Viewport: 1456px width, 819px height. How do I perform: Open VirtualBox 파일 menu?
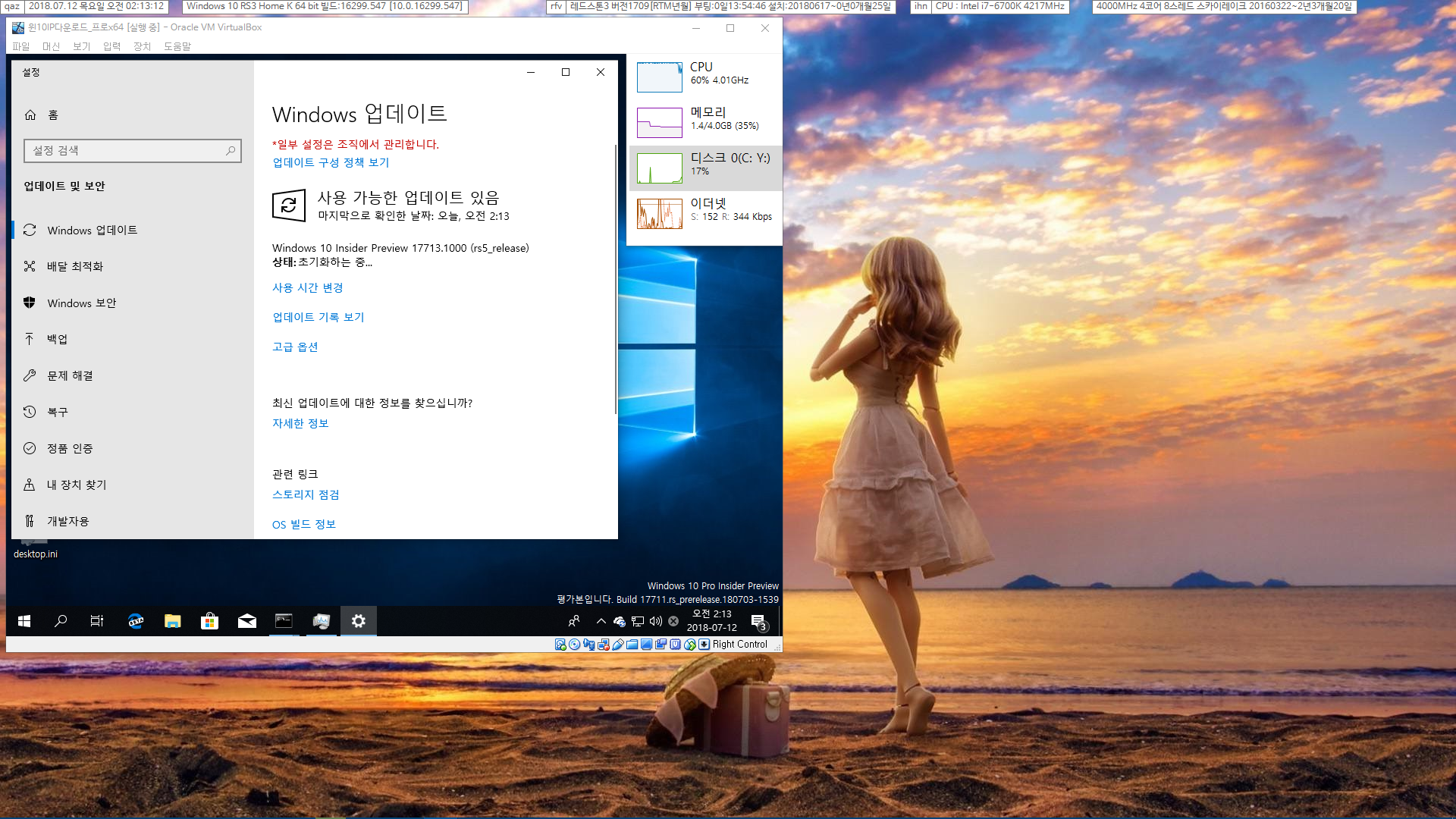(x=20, y=46)
